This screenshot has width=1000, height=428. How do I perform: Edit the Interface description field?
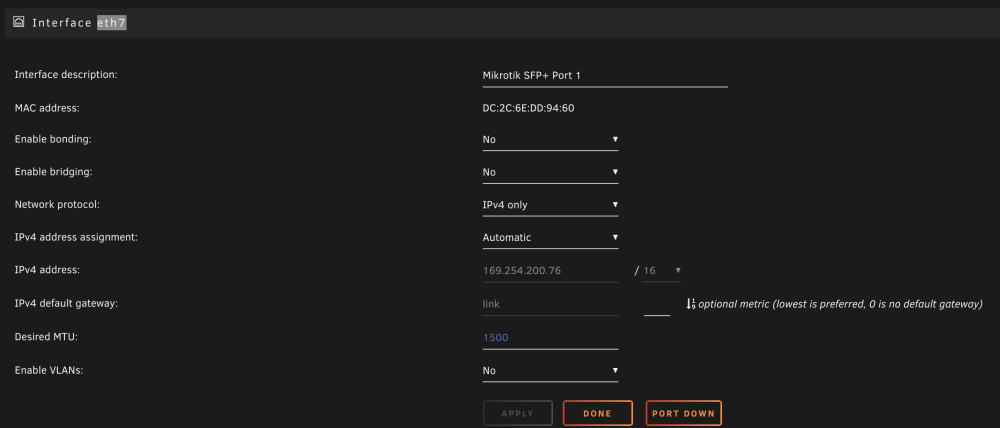click(x=605, y=76)
